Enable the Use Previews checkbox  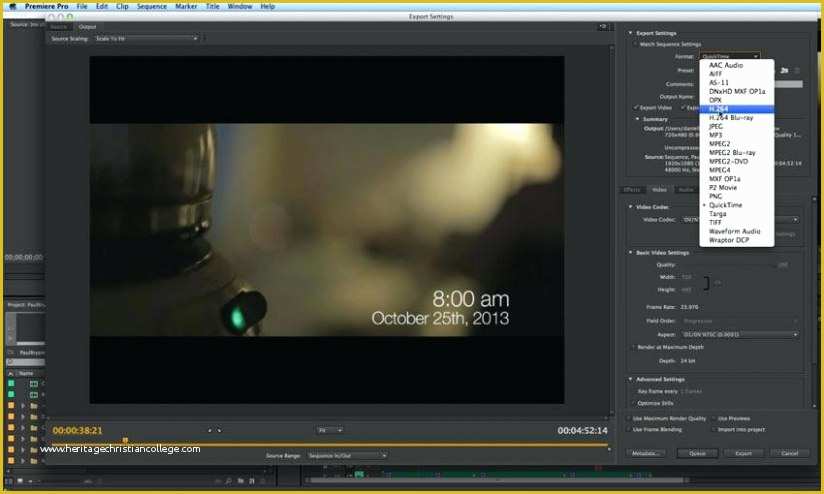[x=714, y=418]
